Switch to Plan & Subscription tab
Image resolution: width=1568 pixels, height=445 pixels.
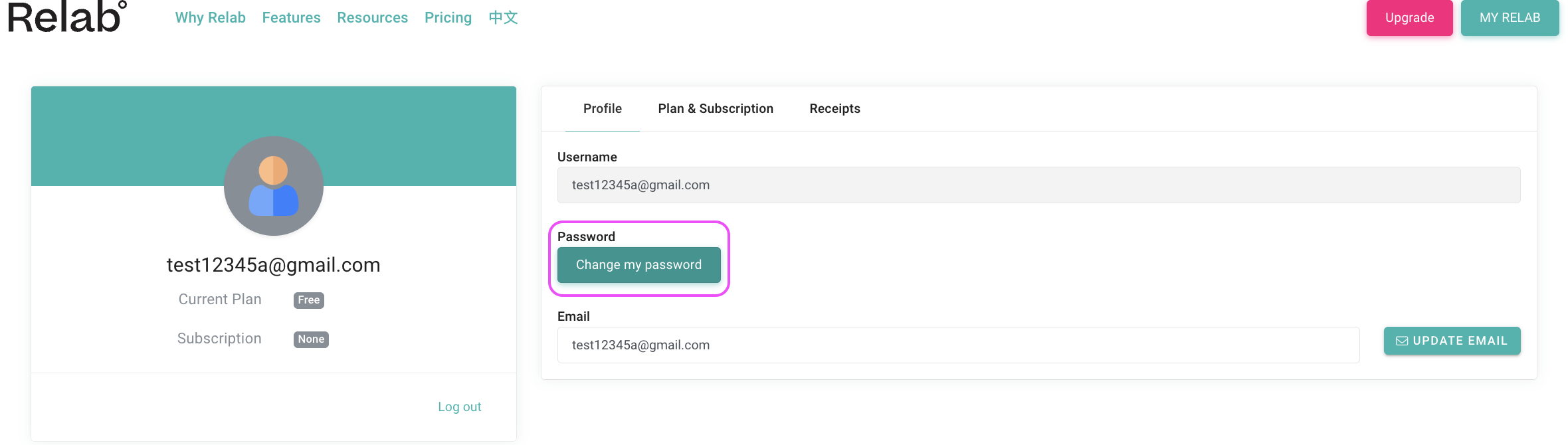coord(716,109)
